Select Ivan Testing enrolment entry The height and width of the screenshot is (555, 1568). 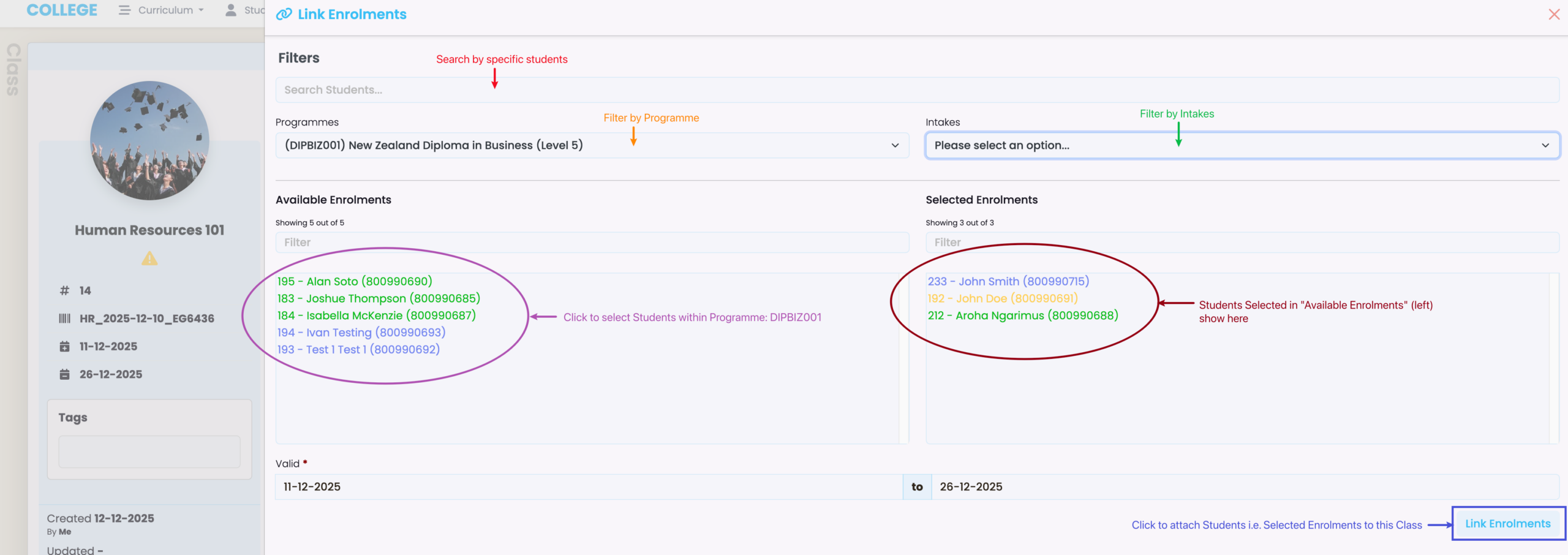[x=361, y=332]
